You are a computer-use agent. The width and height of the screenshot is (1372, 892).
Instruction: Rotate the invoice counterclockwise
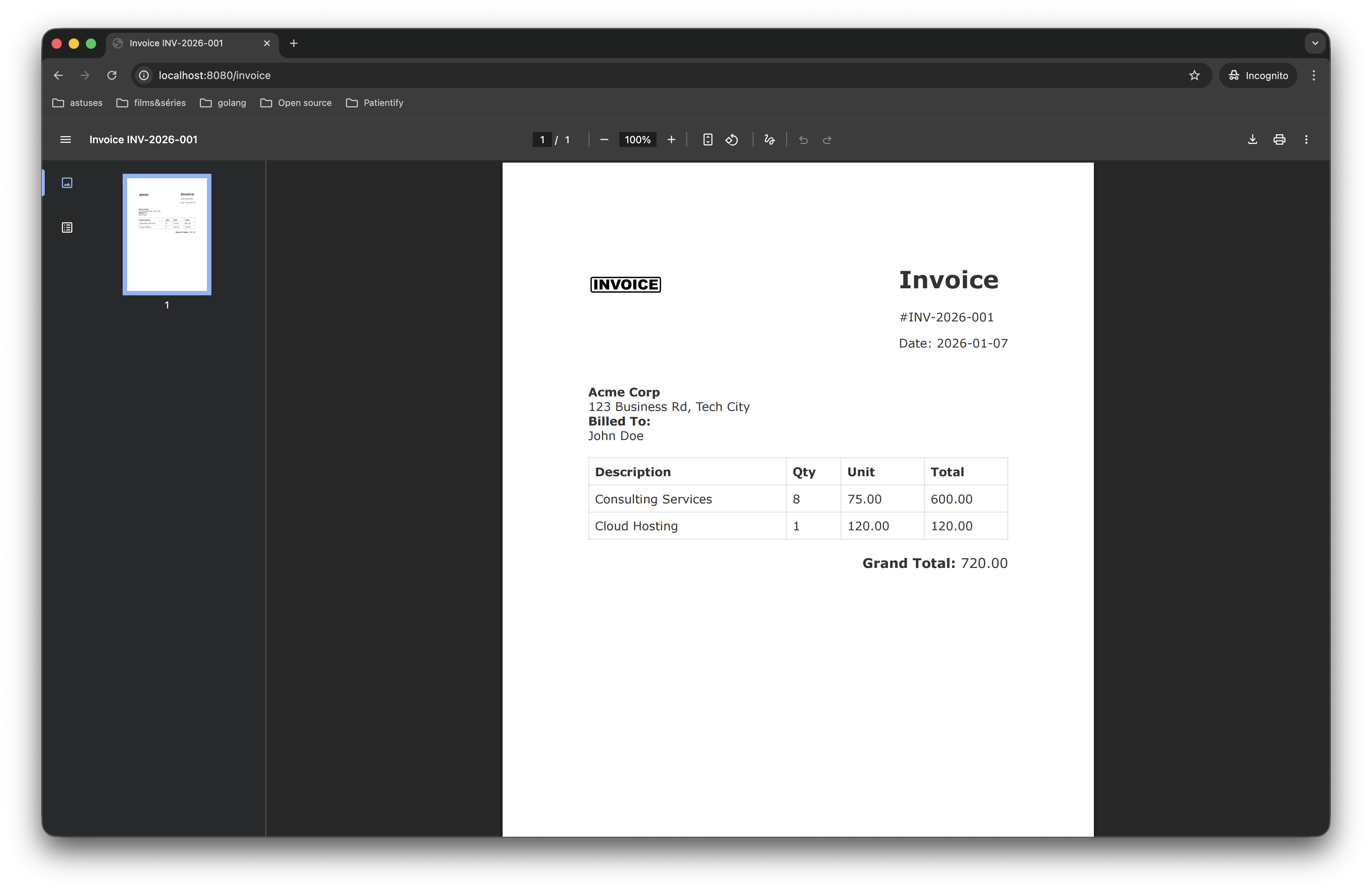coord(731,139)
